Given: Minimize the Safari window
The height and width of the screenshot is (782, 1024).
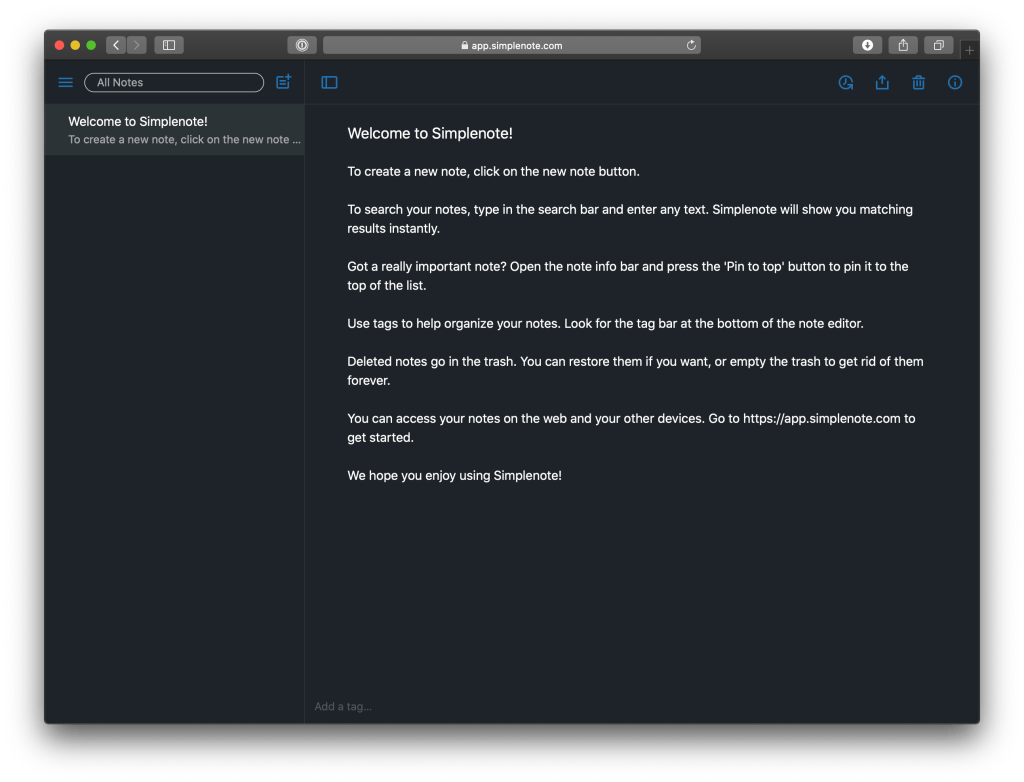Looking at the screenshot, I should (75, 45).
